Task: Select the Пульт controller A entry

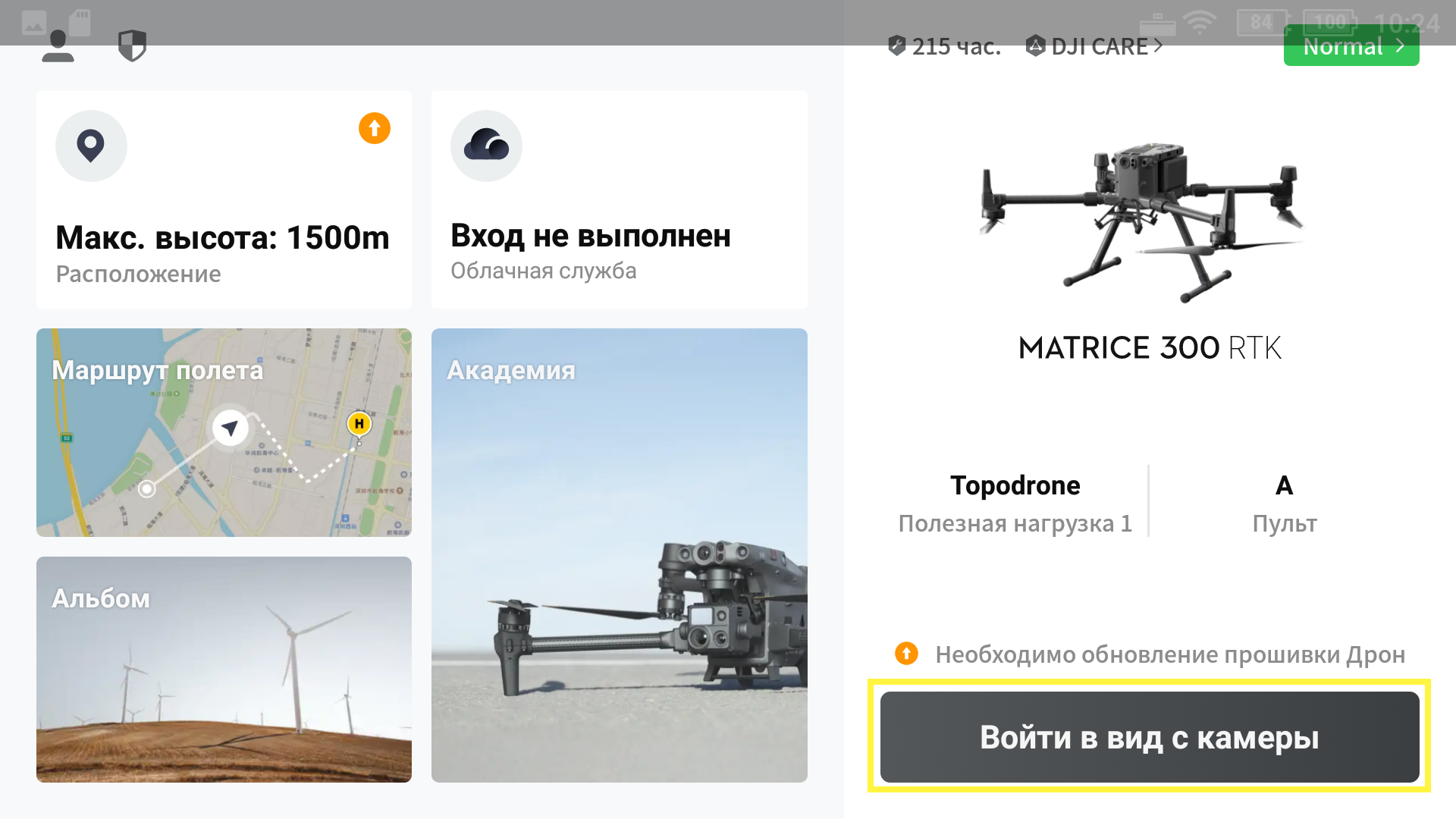Action: tap(1284, 503)
